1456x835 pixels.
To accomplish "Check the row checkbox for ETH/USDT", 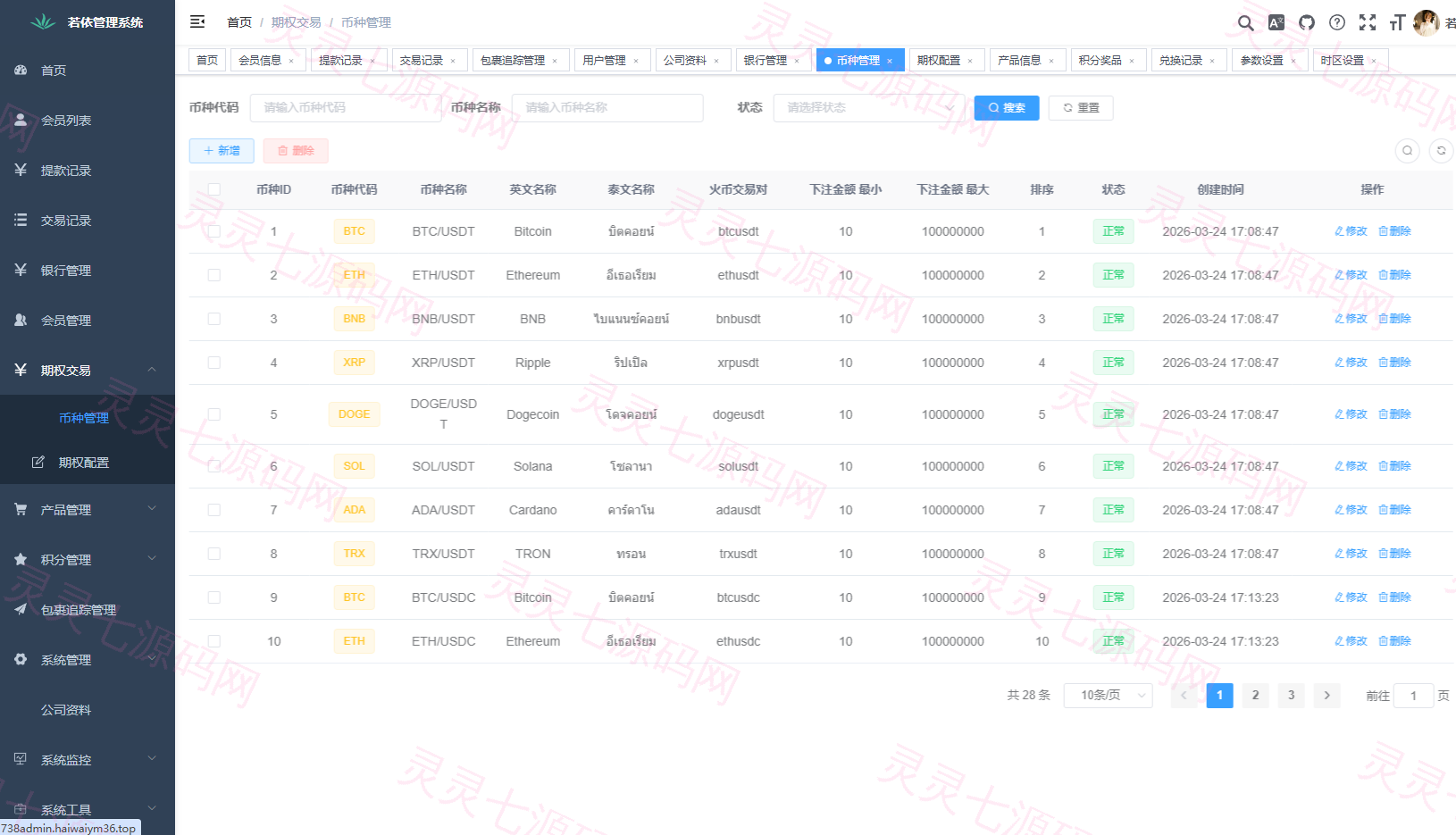I will coord(214,275).
